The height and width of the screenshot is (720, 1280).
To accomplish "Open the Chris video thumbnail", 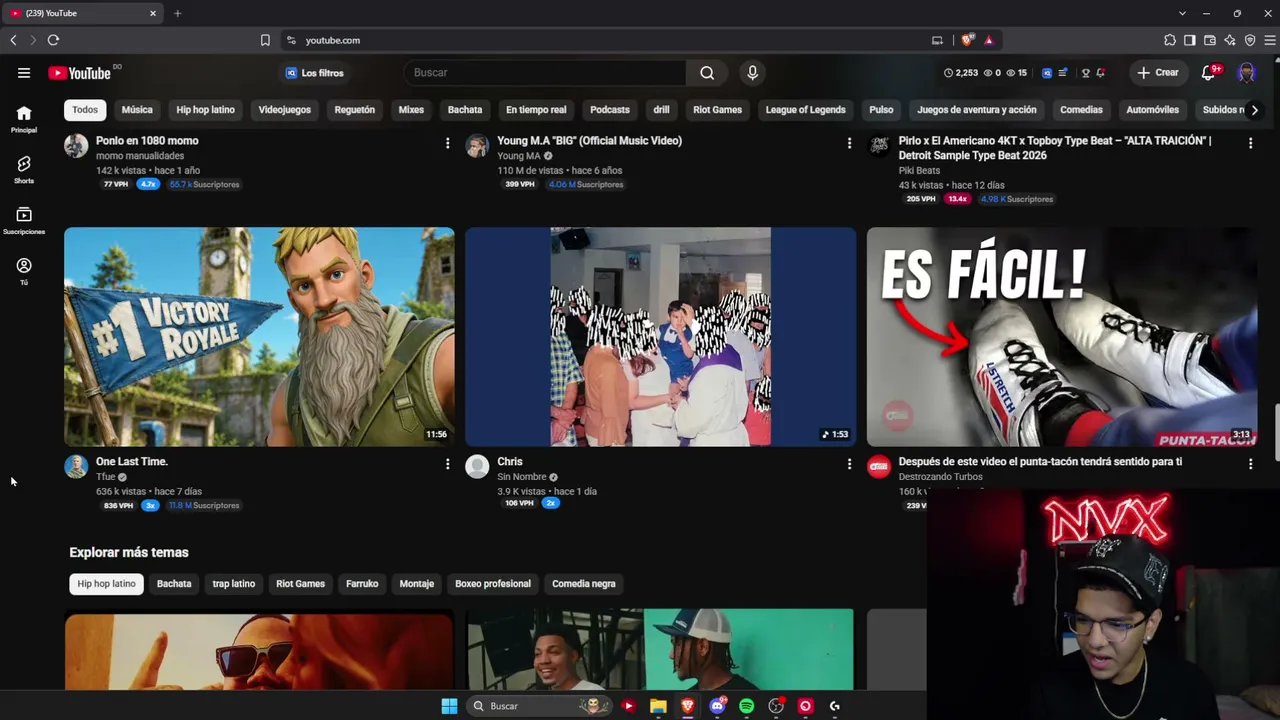I will (x=660, y=337).
